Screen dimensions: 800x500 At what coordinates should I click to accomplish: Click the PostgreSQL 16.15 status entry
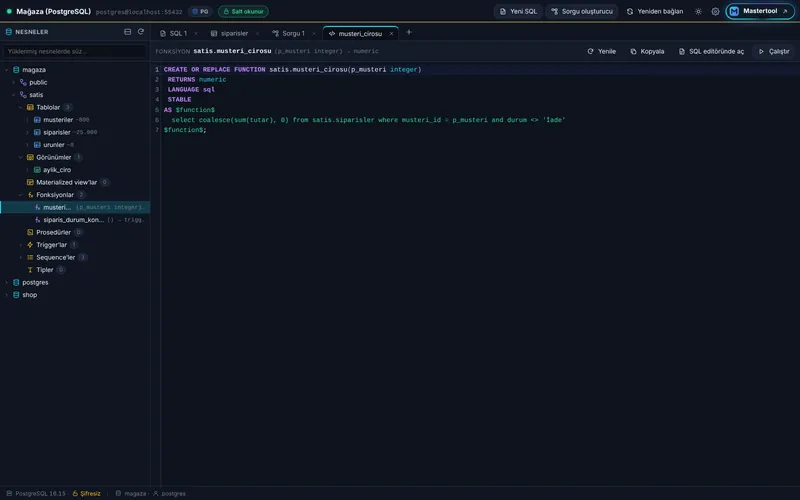pos(36,493)
